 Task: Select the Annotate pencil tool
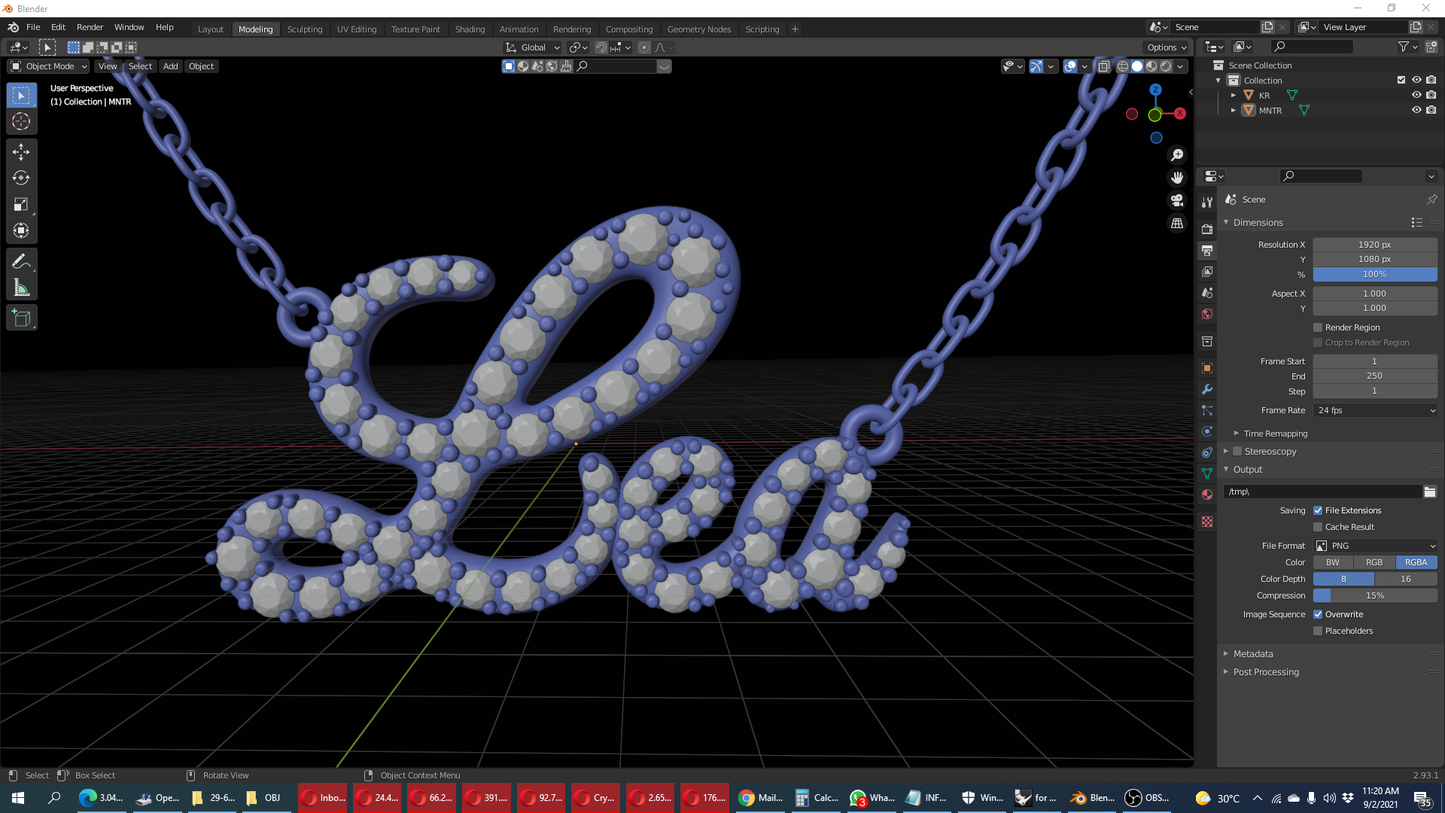click(21, 262)
